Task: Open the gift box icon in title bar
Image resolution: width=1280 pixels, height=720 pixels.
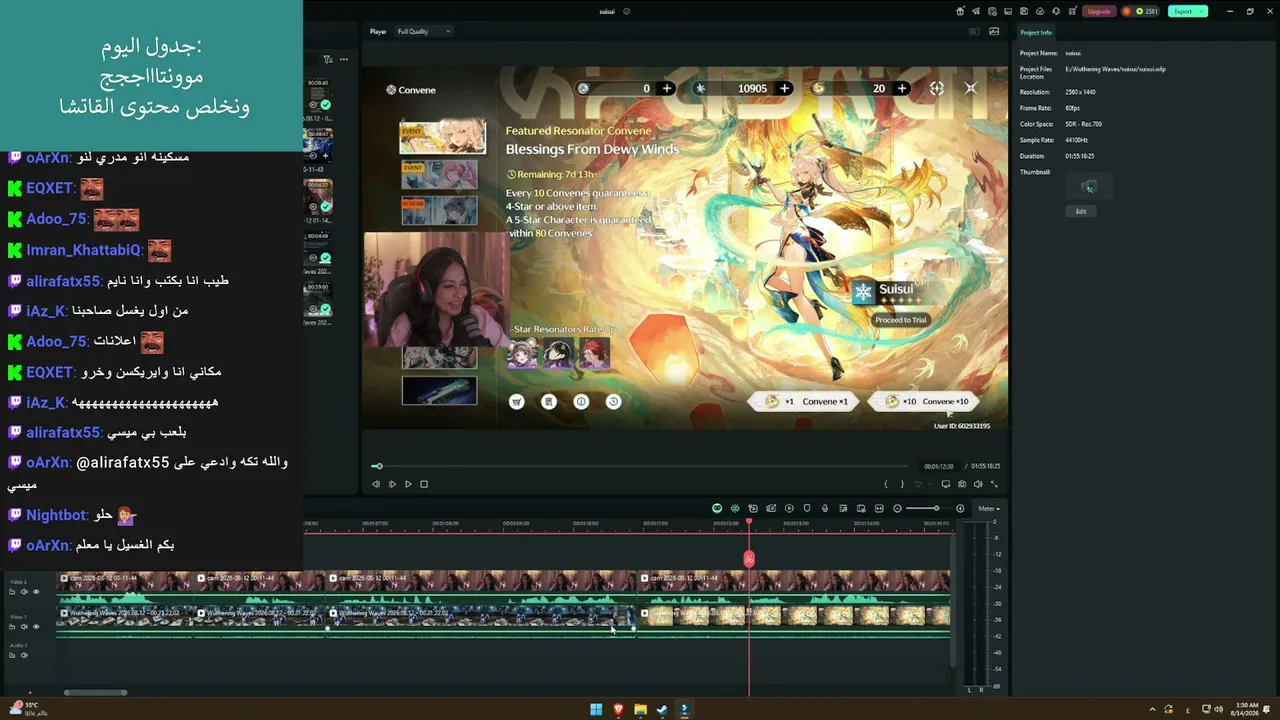Action: point(960,11)
